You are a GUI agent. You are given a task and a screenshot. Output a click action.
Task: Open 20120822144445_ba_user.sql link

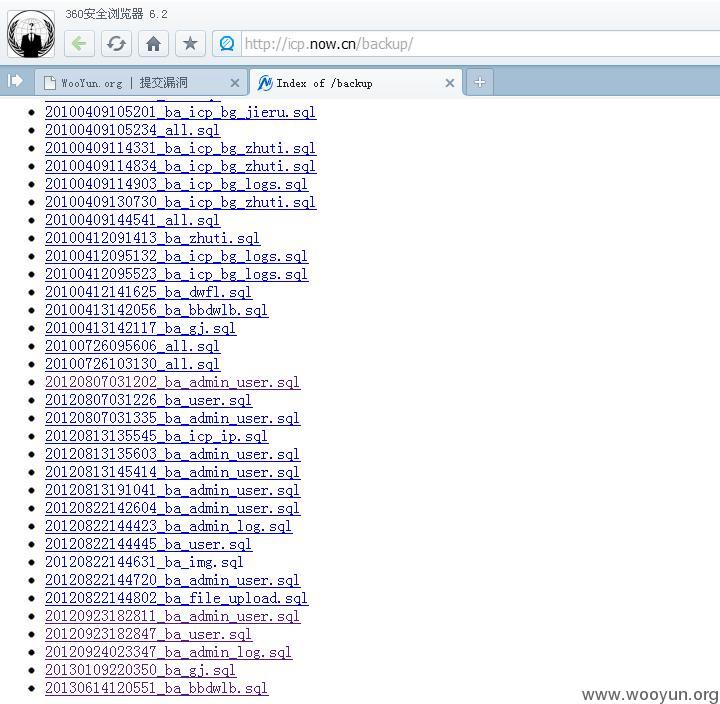tap(148, 544)
